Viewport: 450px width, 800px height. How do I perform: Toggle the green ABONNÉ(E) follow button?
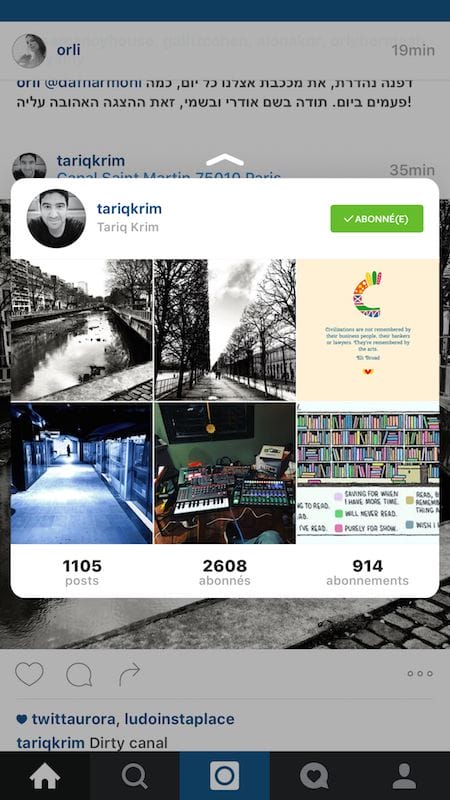click(377, 218)
